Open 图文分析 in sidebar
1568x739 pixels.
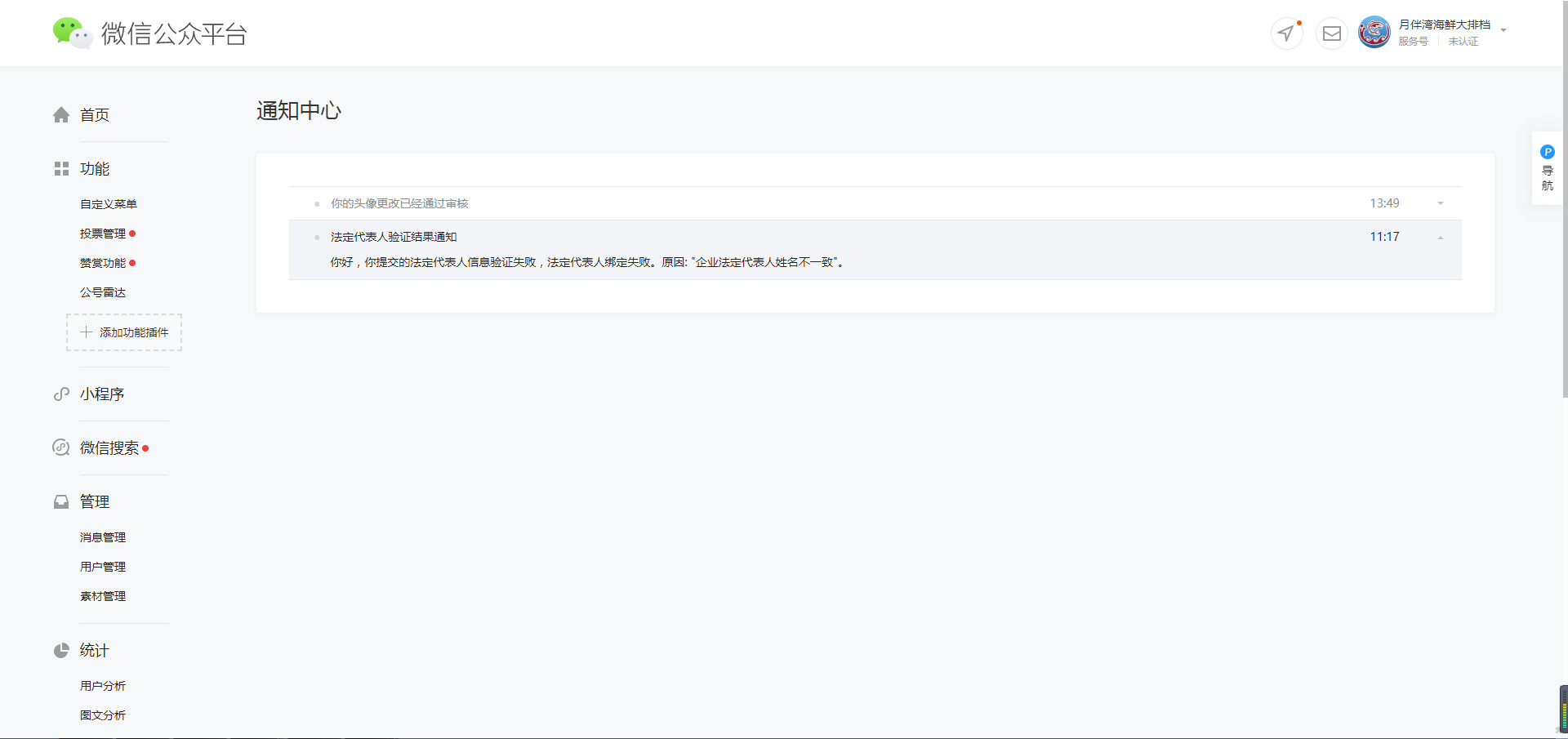[x=103, y=715]
